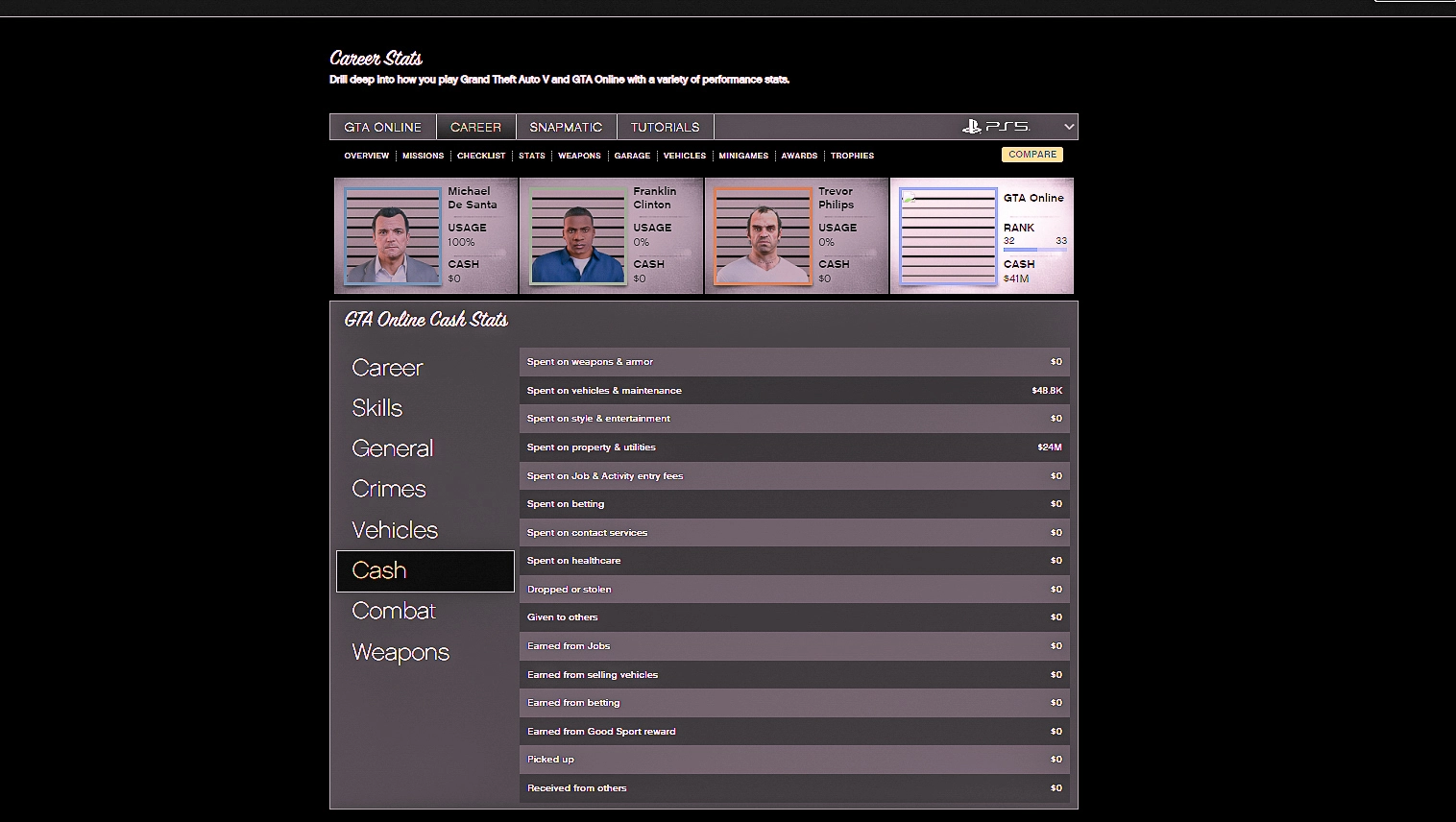The image size is (1456, 822).
Task: Switch to the GTA ONLINE tab
Action: [x=382, y=127]
